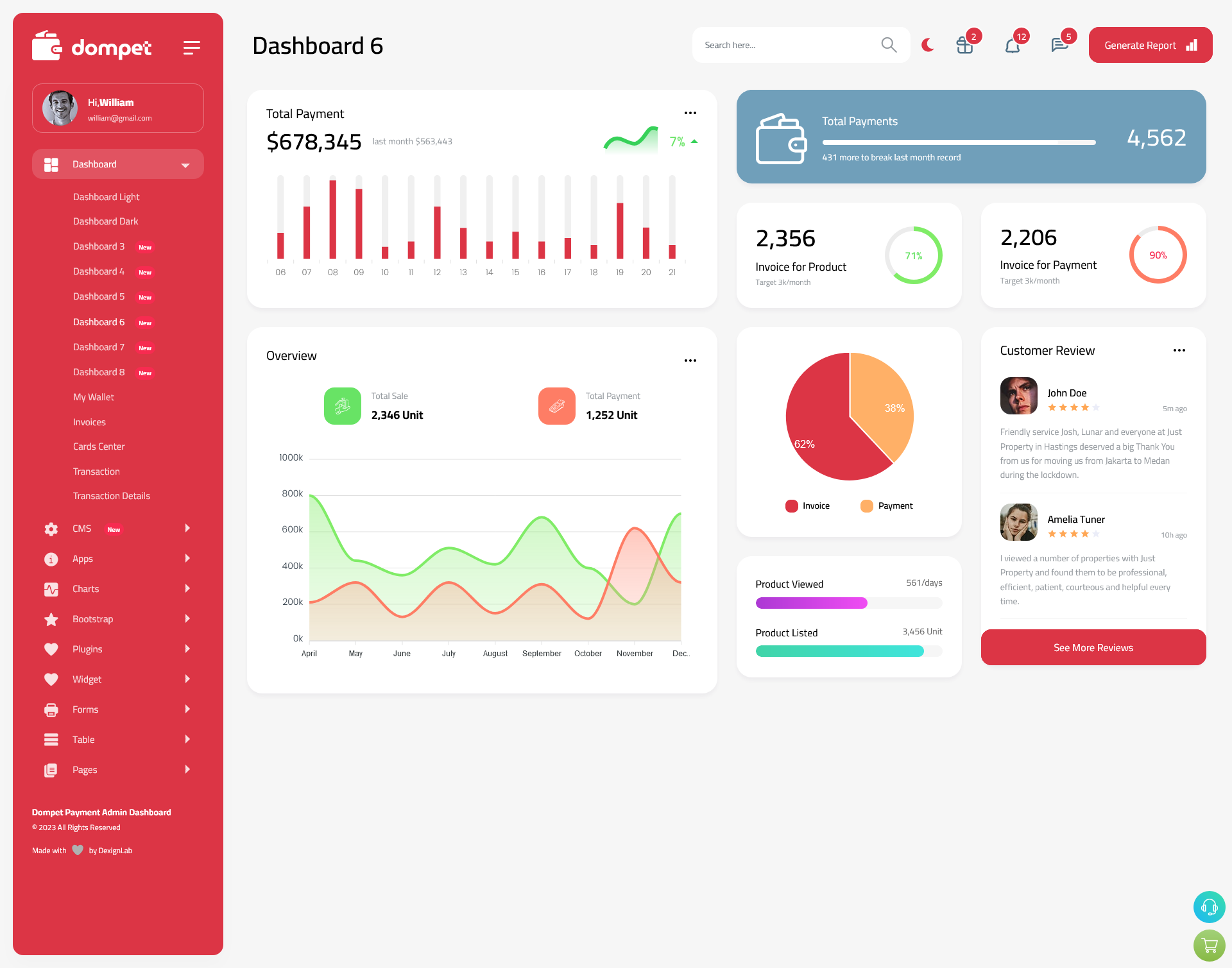
Task: Click the See More Reviews button
Action: tap(1093, 647)
